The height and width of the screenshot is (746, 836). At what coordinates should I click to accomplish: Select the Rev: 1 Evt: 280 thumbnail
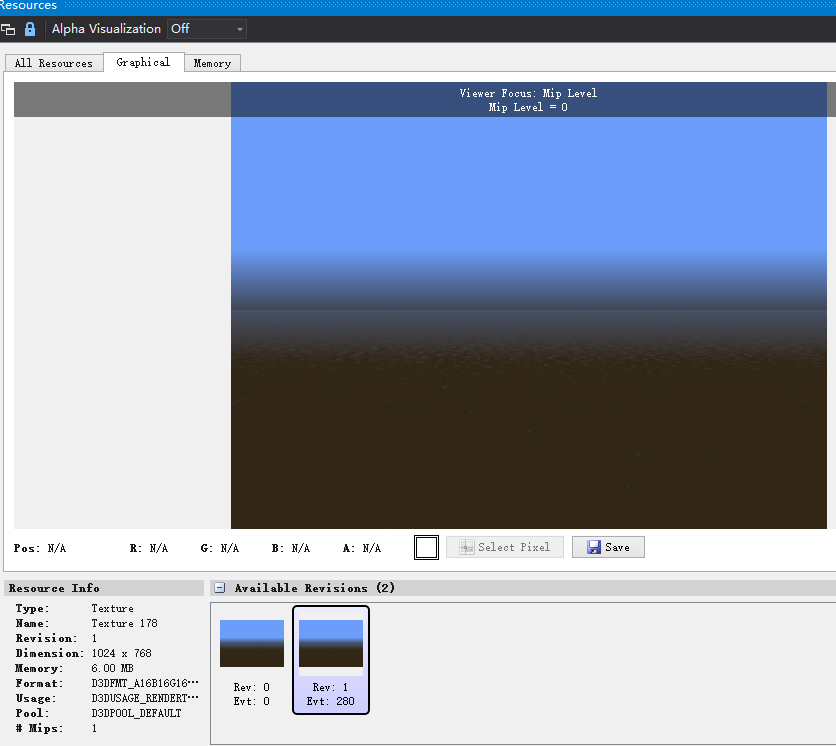click(x=331, y=660)
